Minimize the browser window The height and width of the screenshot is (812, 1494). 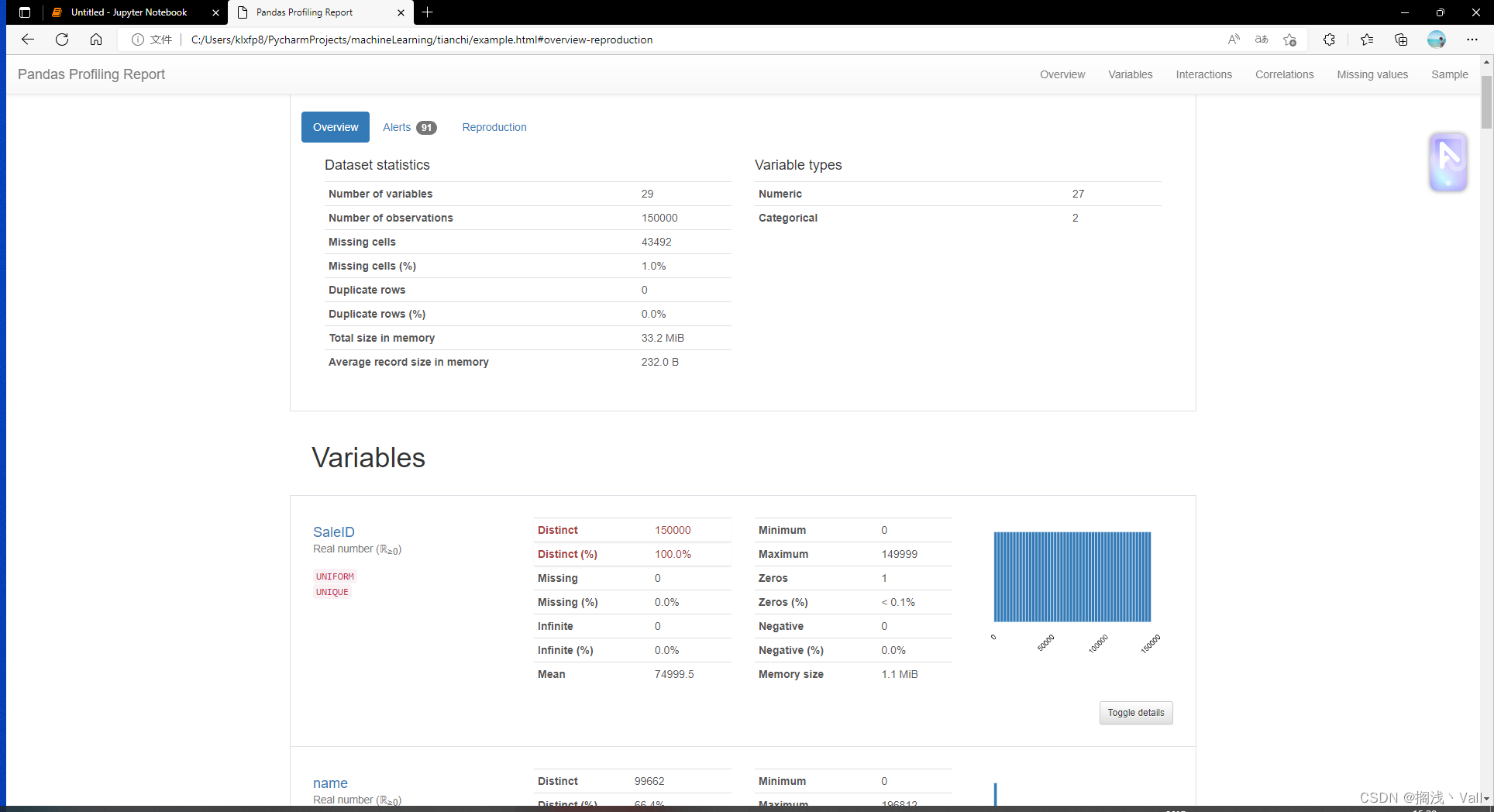click(1405, 12)
